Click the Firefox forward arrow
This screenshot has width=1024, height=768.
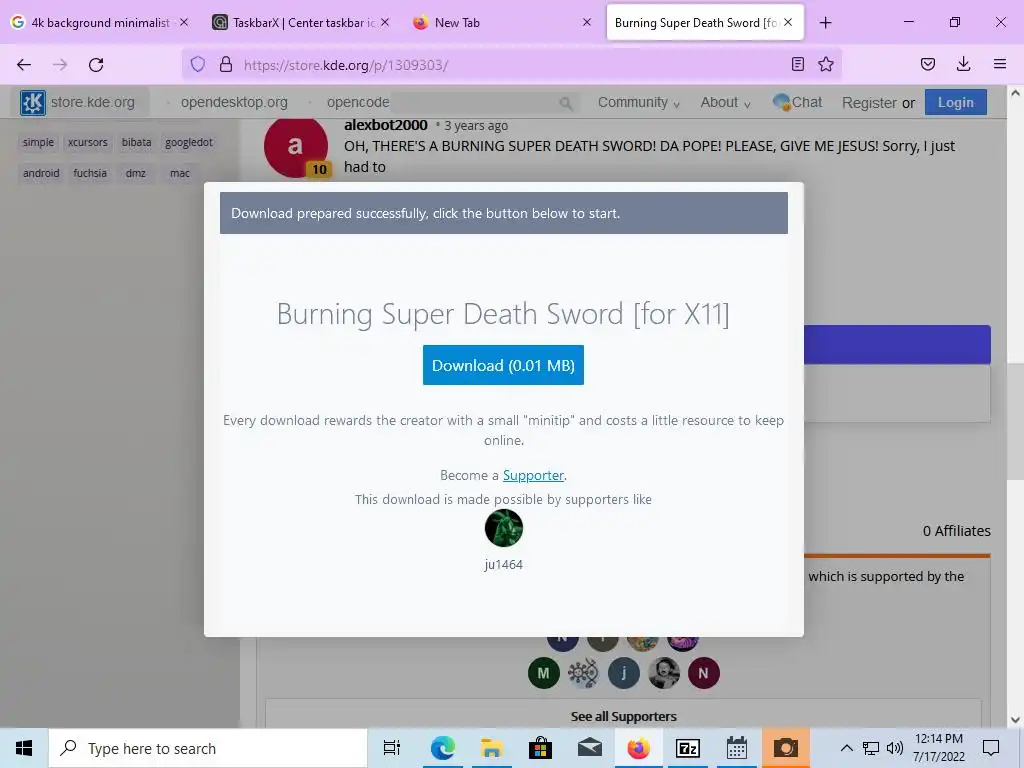(x=60, y=65)
